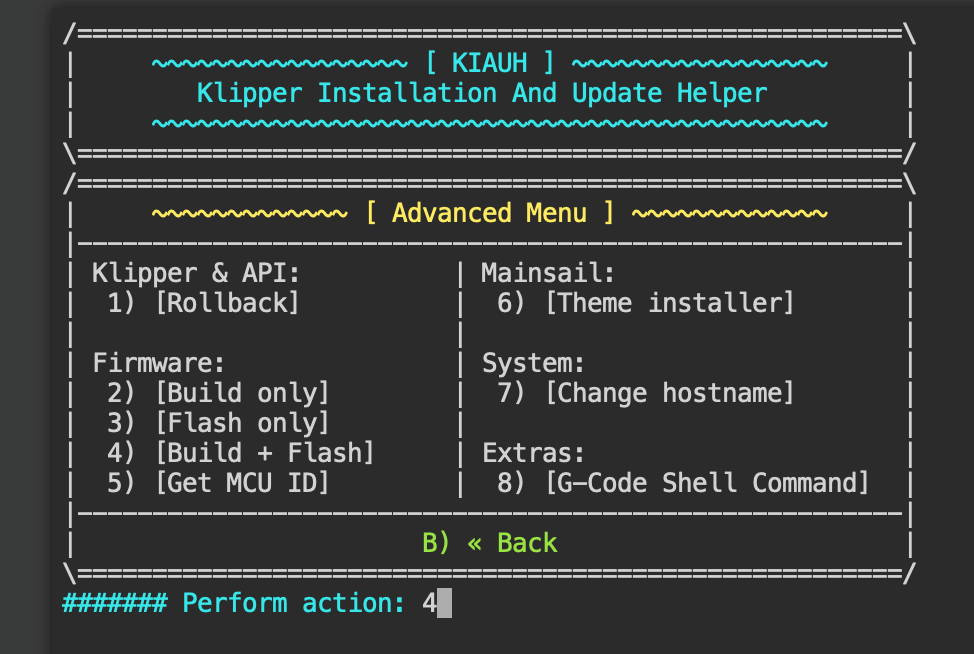Click the Extras section label
The height and width of the screenshot is (654, 974).
[x=533, y=453]
